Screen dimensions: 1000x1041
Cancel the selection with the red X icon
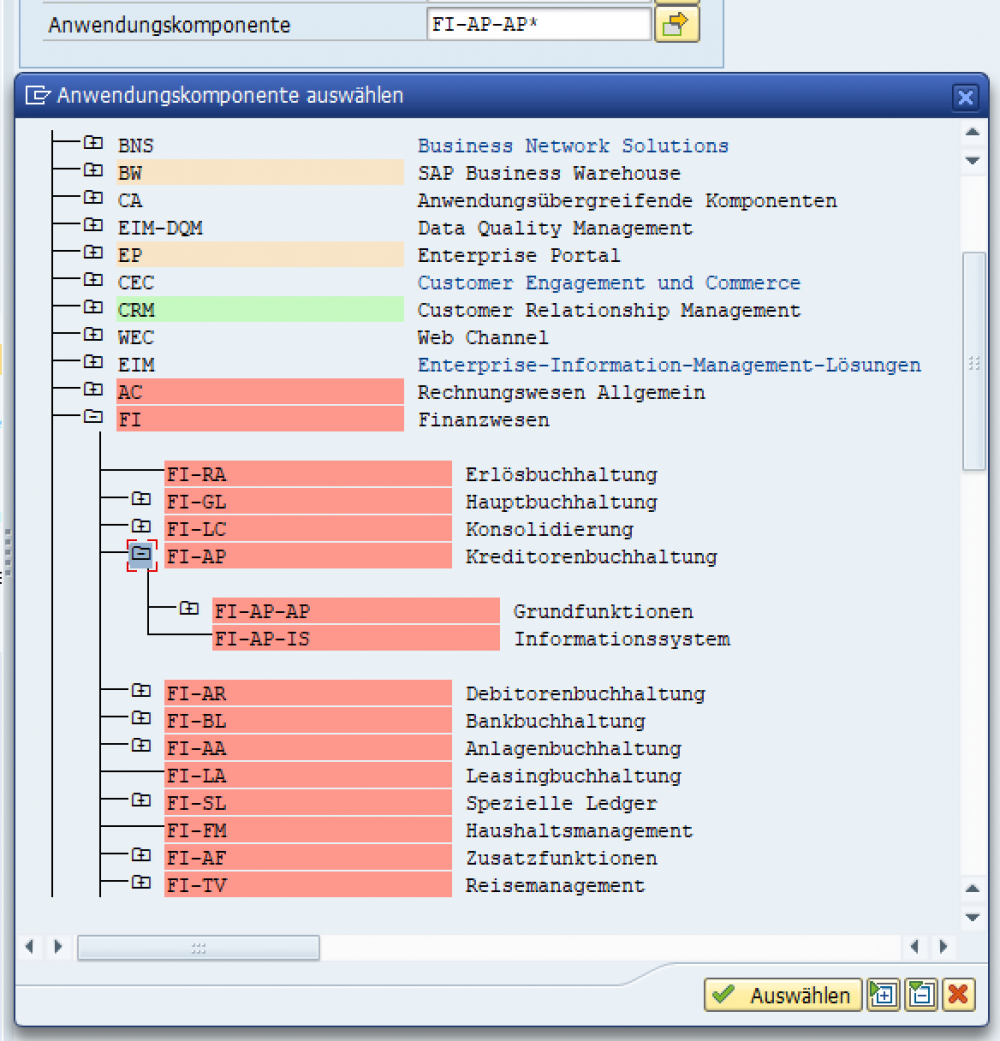click(957, 995)
